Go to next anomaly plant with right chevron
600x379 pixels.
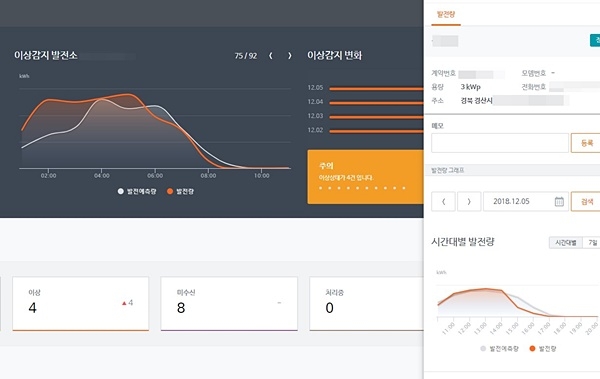(x=290, y=56)
